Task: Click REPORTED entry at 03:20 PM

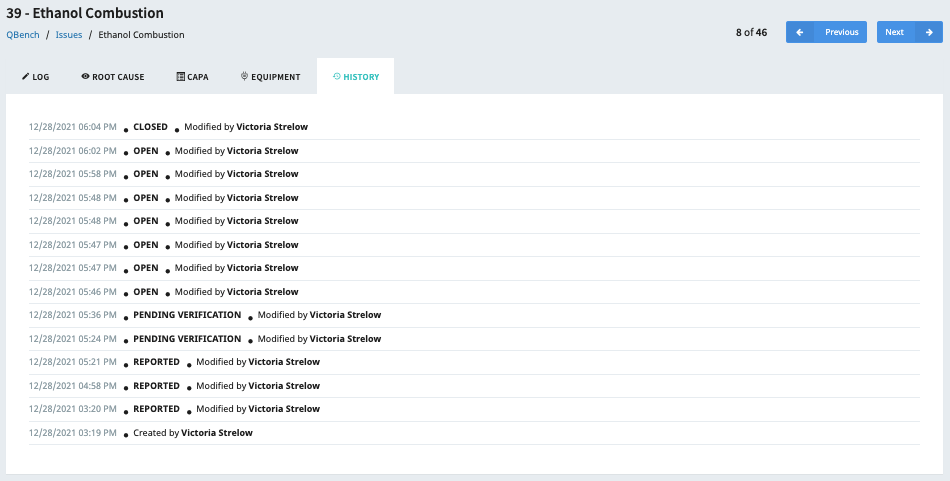Action: [x=474, y=409]
